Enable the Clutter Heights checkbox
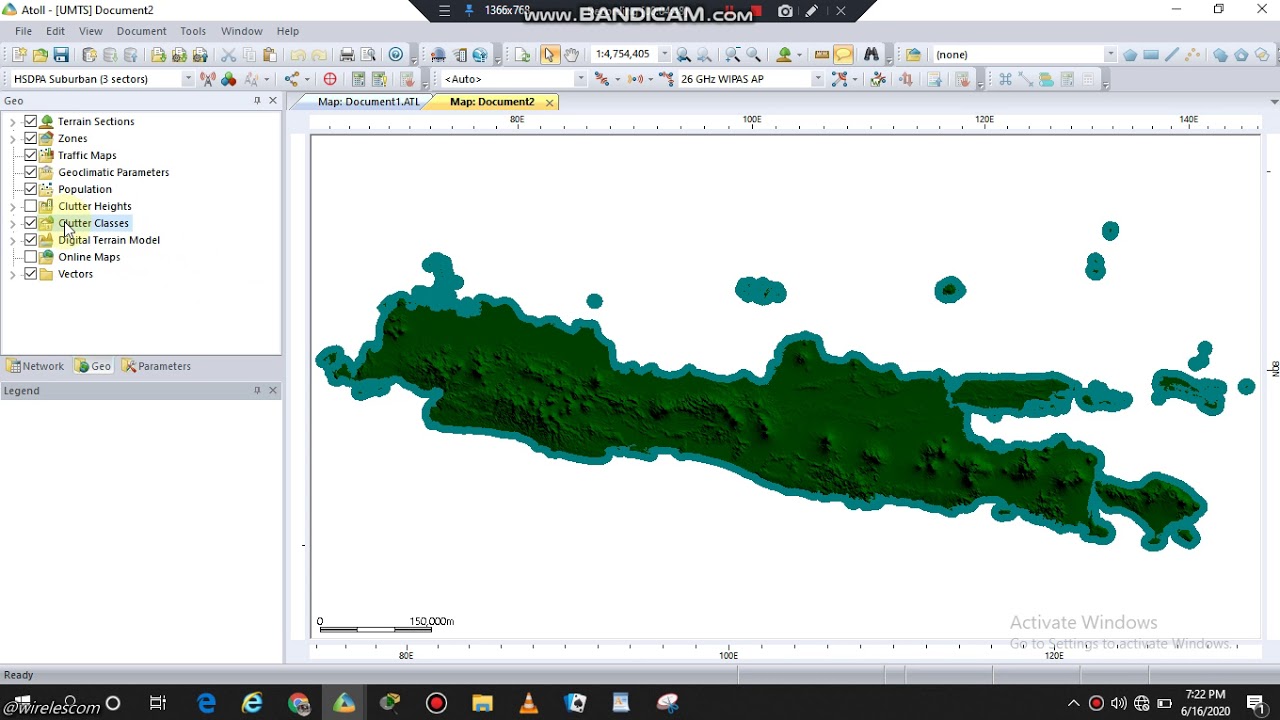The height and width of the screenshot is (720, 1280). (30, 206)
